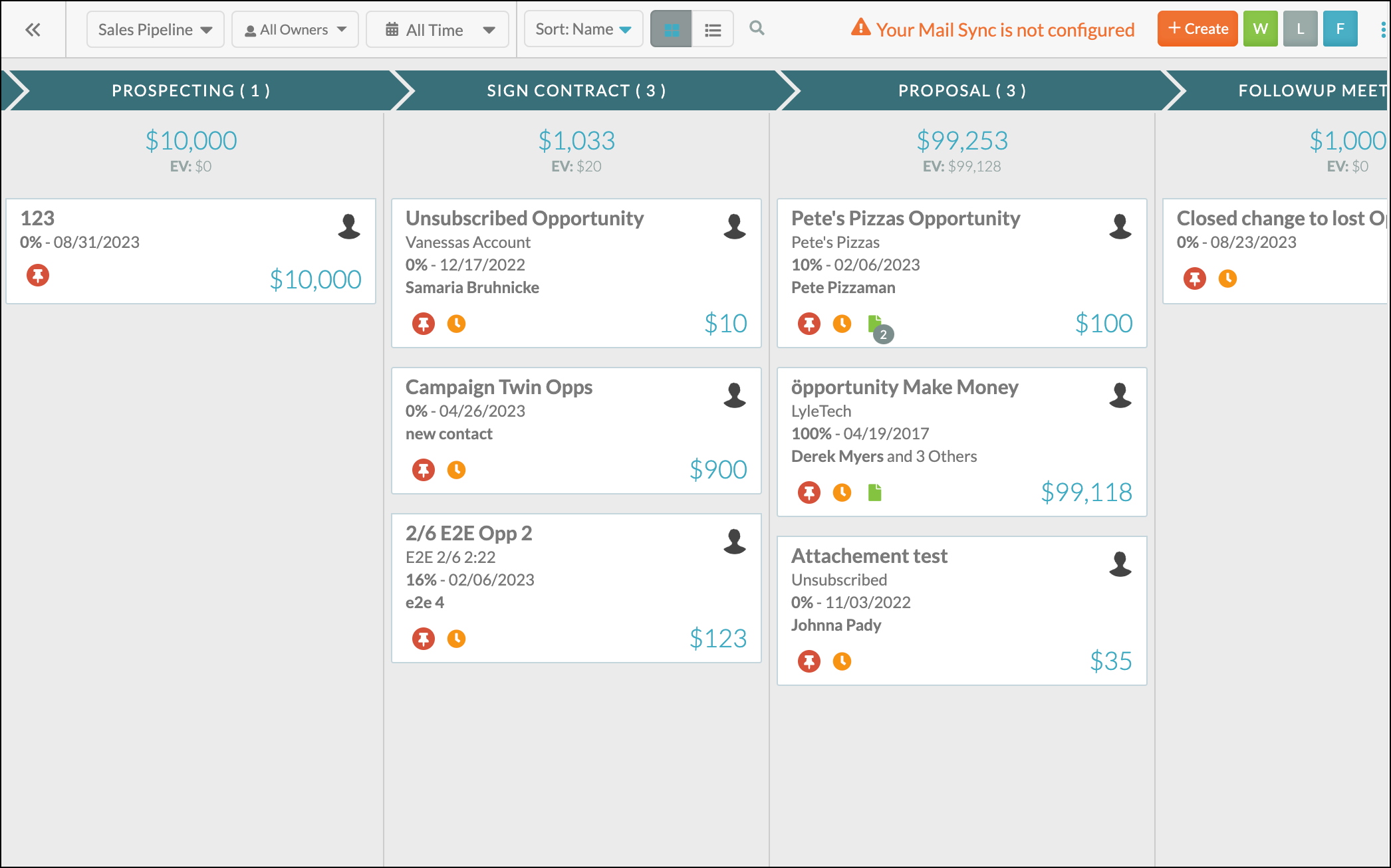
Task: Open the Sort: Name dropdown
Action: tap(583, 29)
